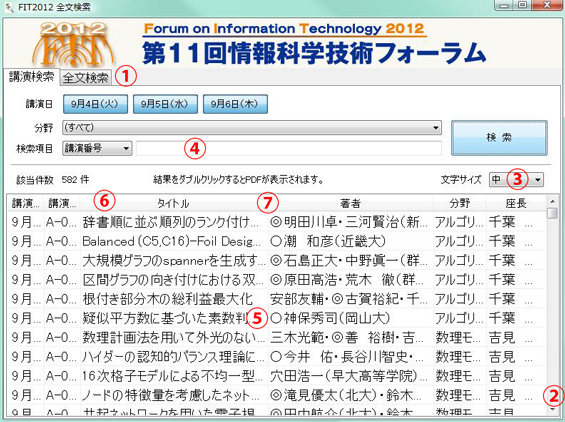
Task: Switch to the 全文検索 tab
Action: (85, 77)
